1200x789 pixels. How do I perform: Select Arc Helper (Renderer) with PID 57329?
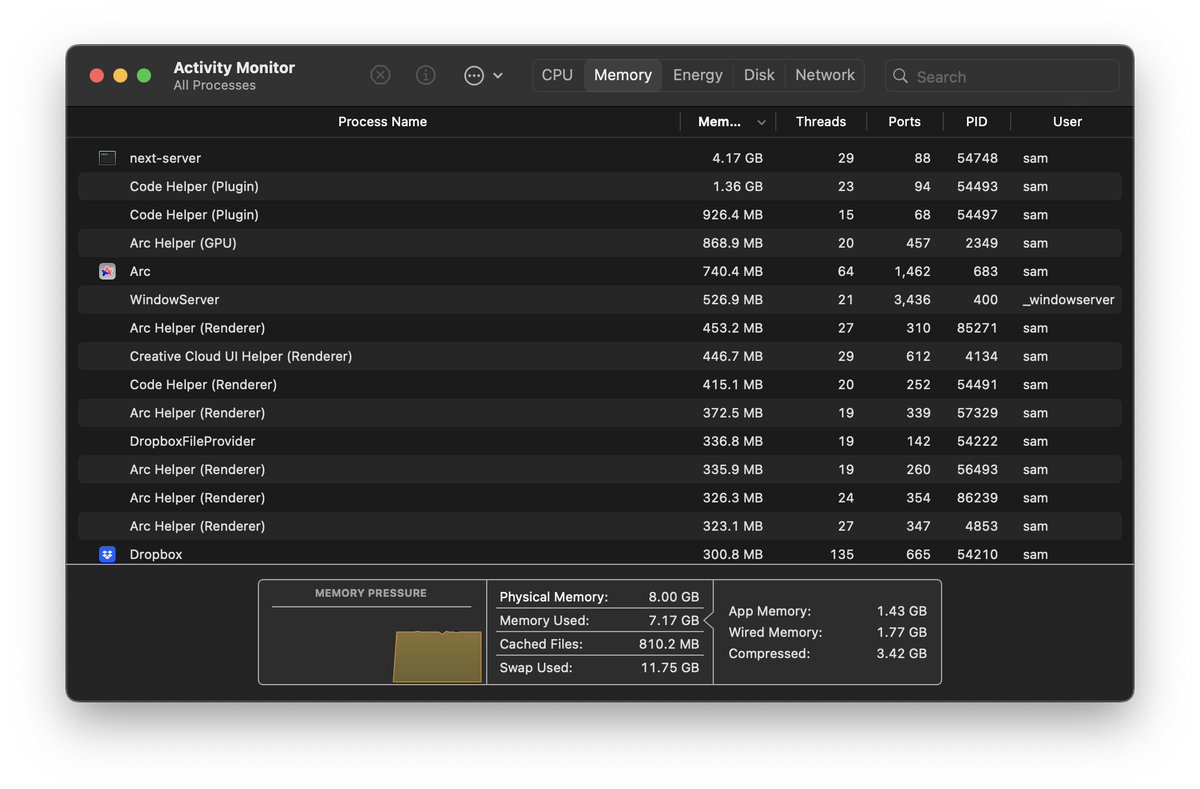click(600, 413)
